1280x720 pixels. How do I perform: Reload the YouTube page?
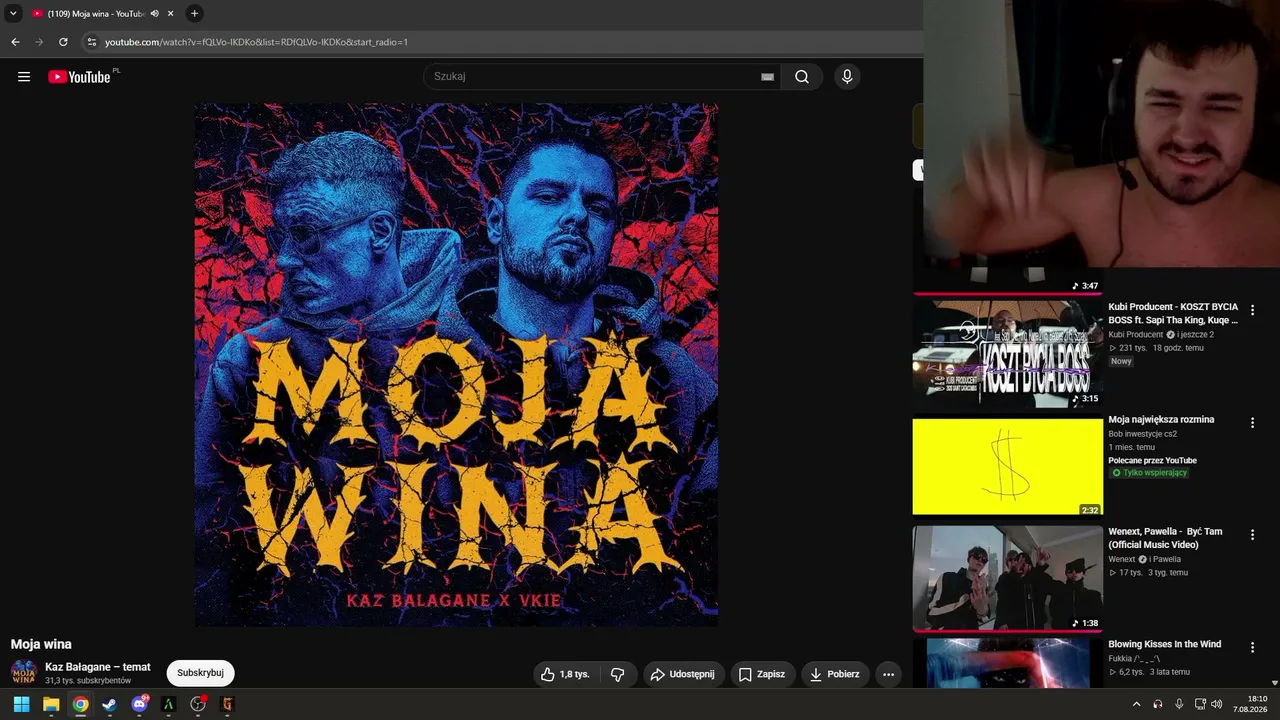63,42
